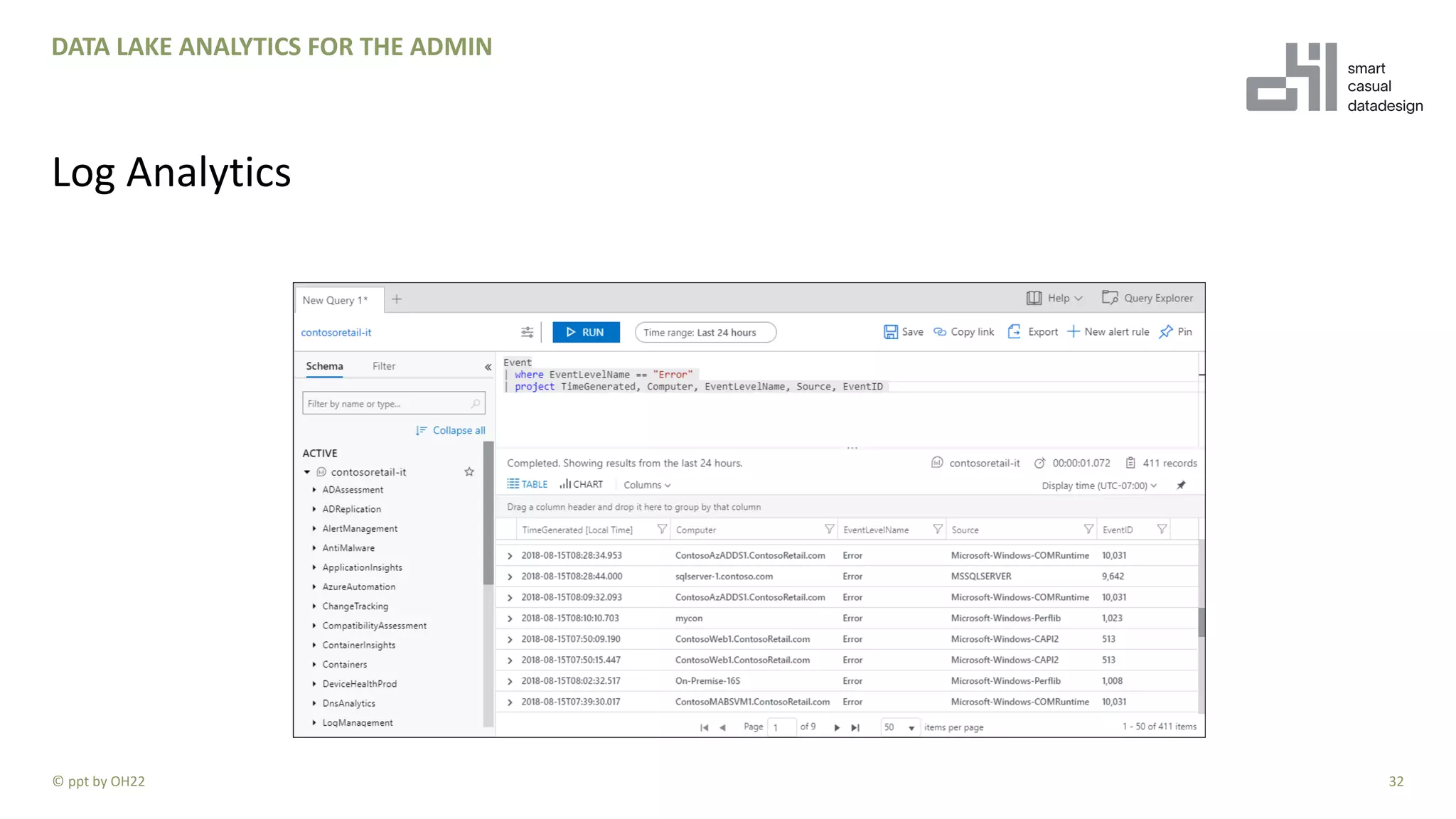Open the Display time UTC-07:00 dropdown
Image resolution: width=1456 pixels, height=819 pixels.
tap(1099, 486)
